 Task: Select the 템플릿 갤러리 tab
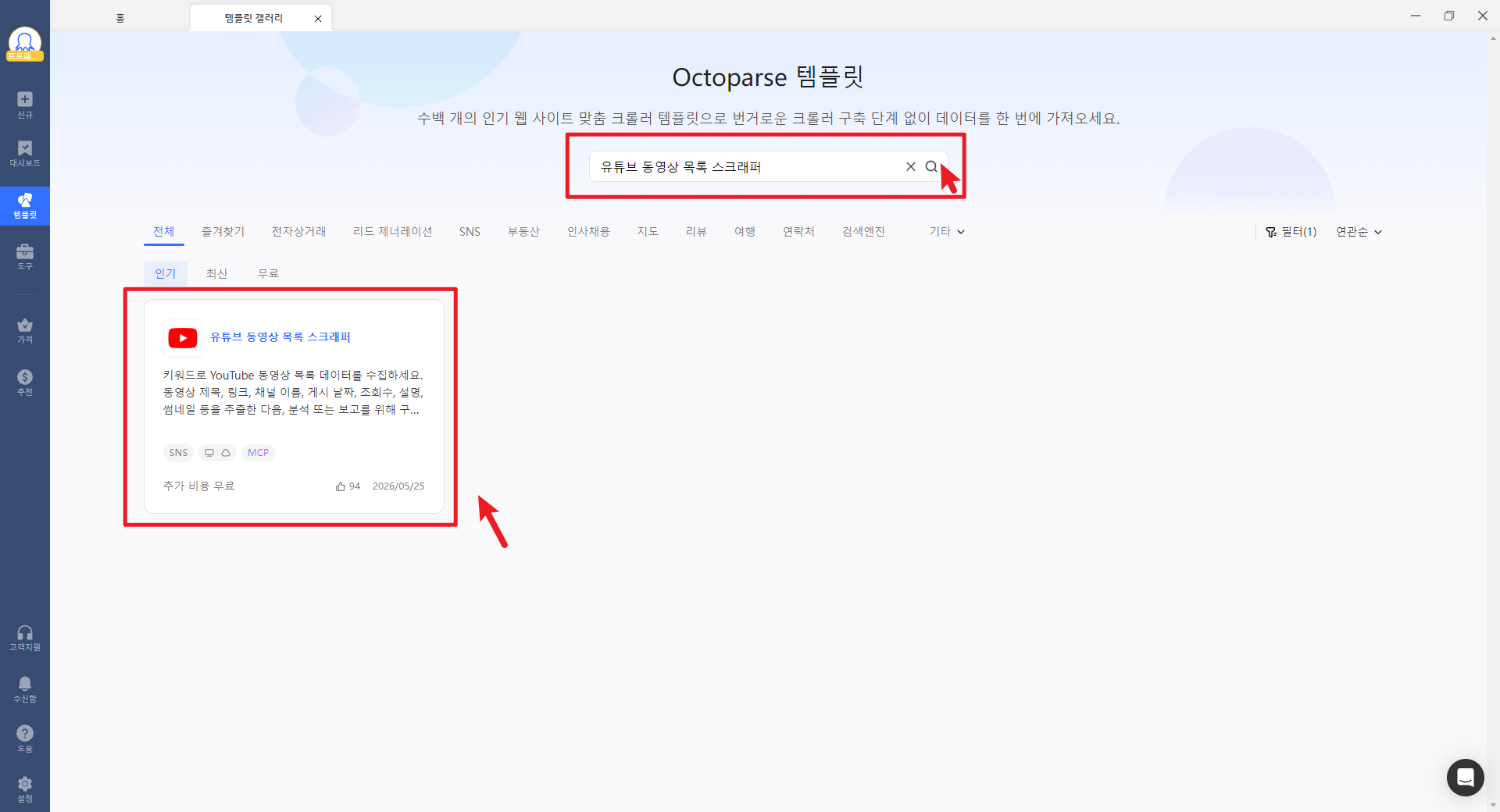(x=254, y=18)
